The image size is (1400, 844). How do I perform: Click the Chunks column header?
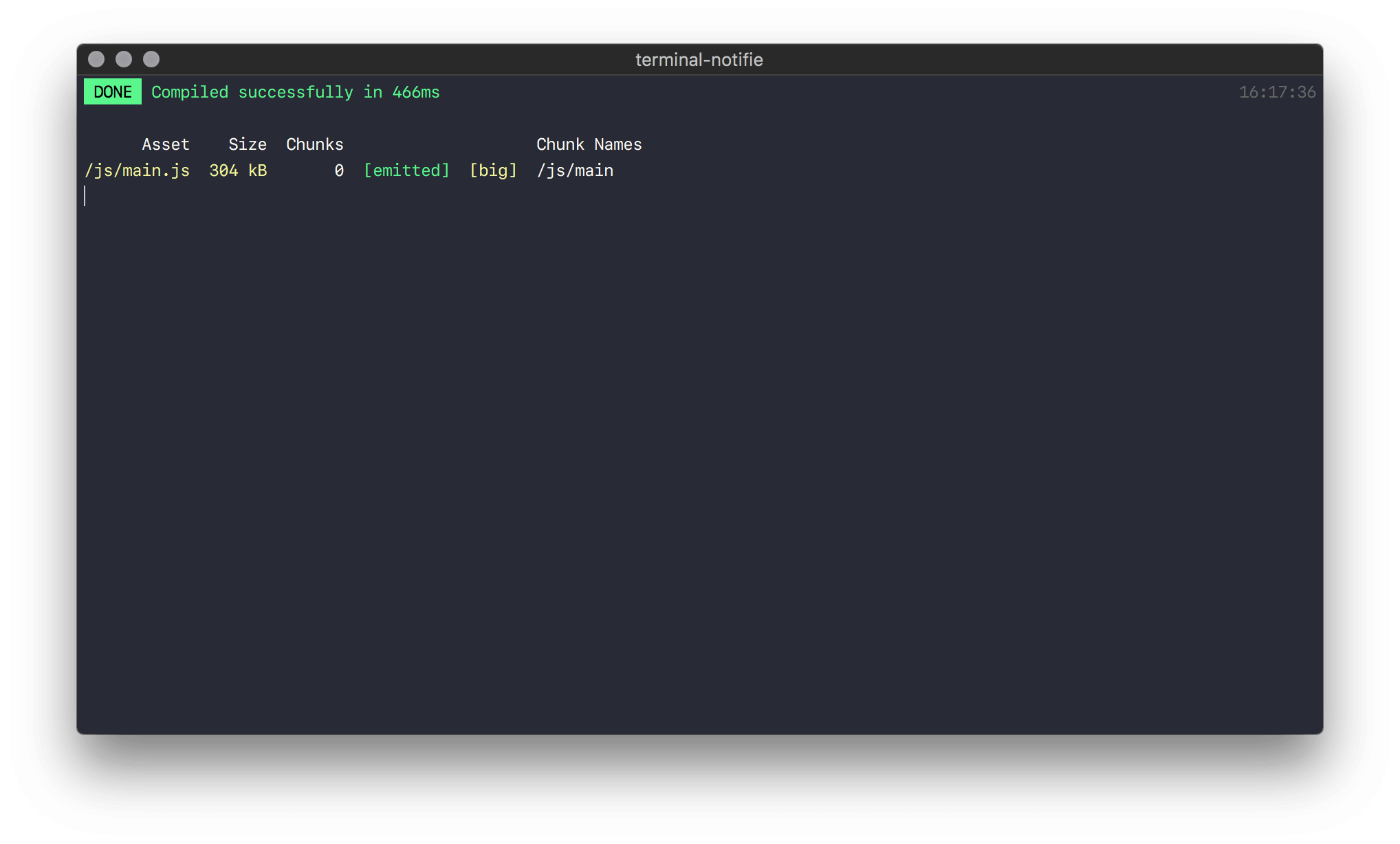click(x=314, y=144)
